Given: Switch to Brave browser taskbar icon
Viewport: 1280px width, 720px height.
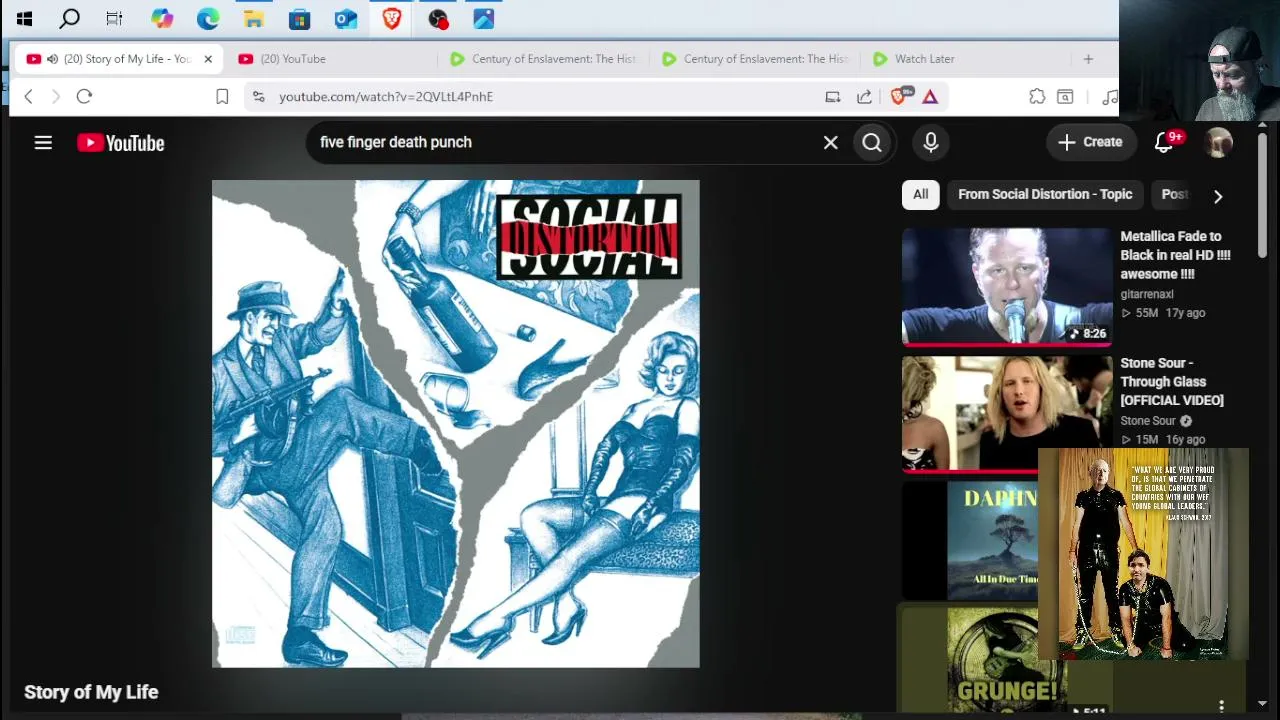Looking at the screenshot, I should (x=391, y=18).
